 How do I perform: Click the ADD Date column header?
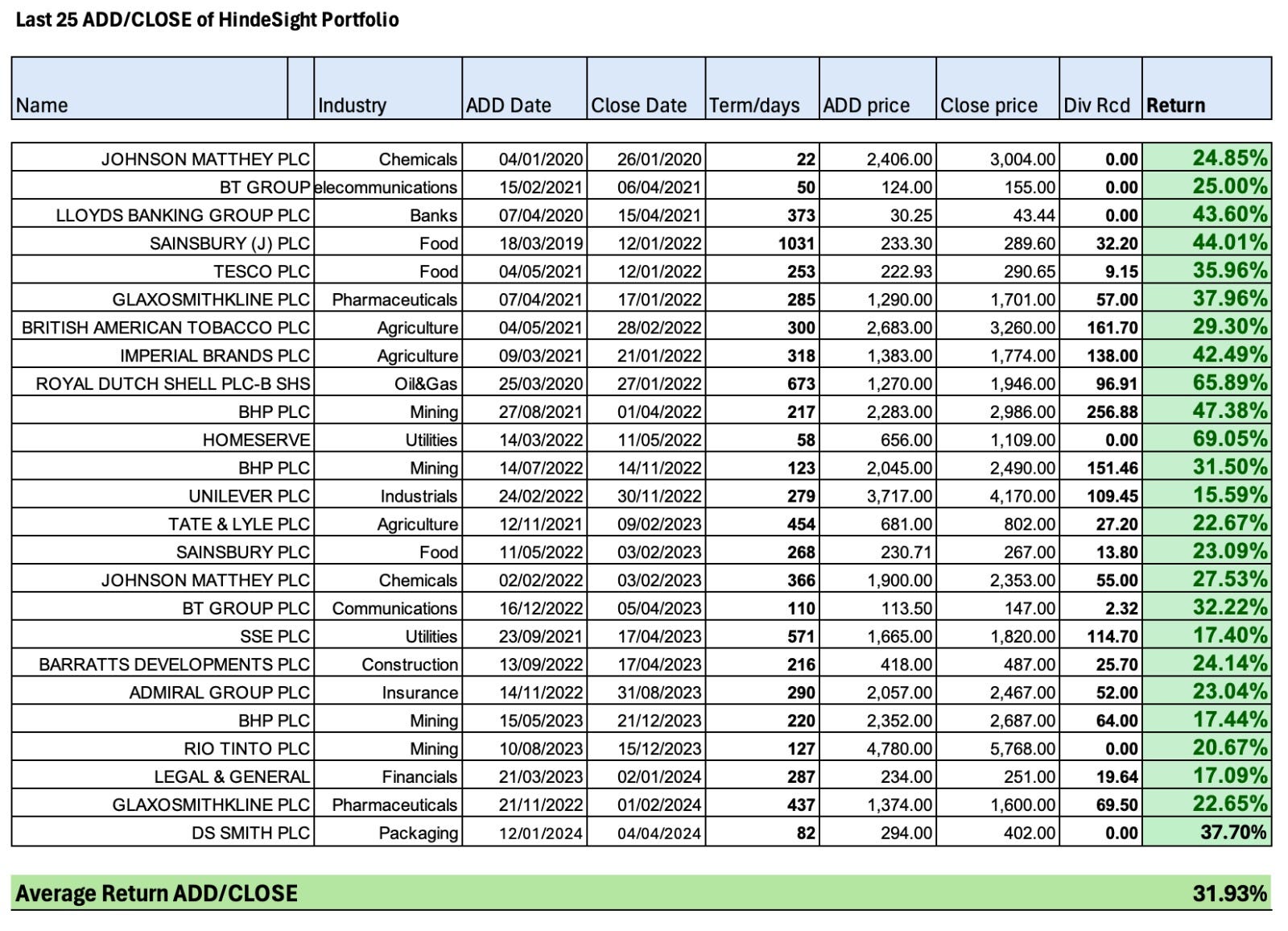[524, 89]
